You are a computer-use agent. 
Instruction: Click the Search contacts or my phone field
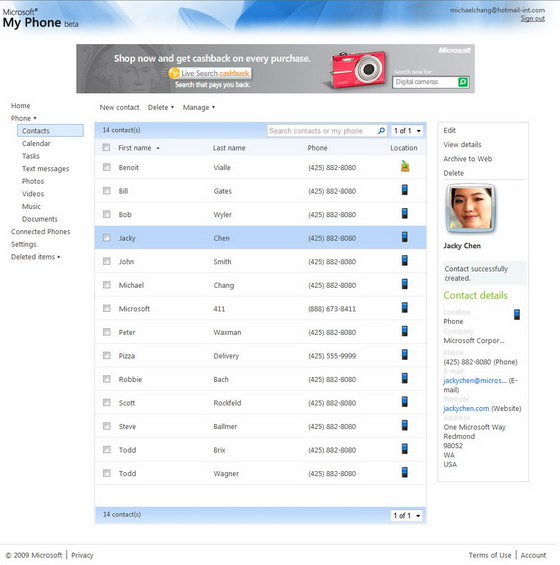tap(323, 131)
